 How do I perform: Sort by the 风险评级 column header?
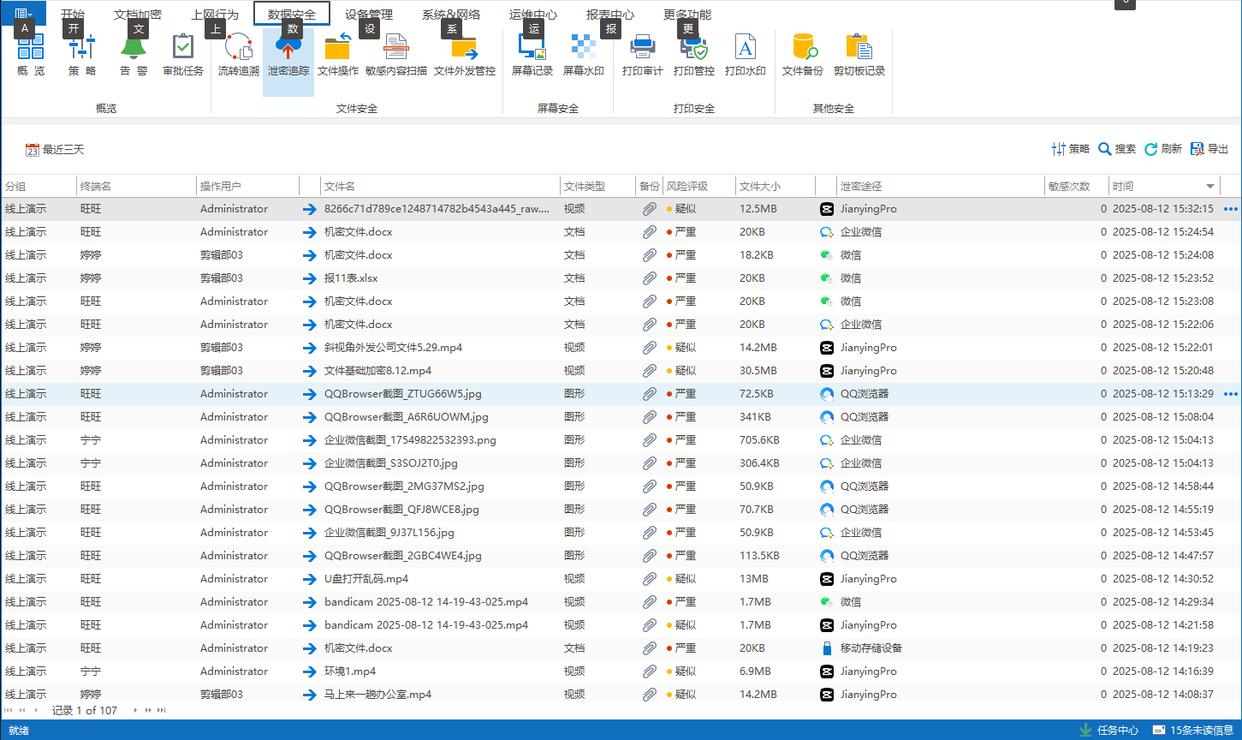(x=698, y=186)
